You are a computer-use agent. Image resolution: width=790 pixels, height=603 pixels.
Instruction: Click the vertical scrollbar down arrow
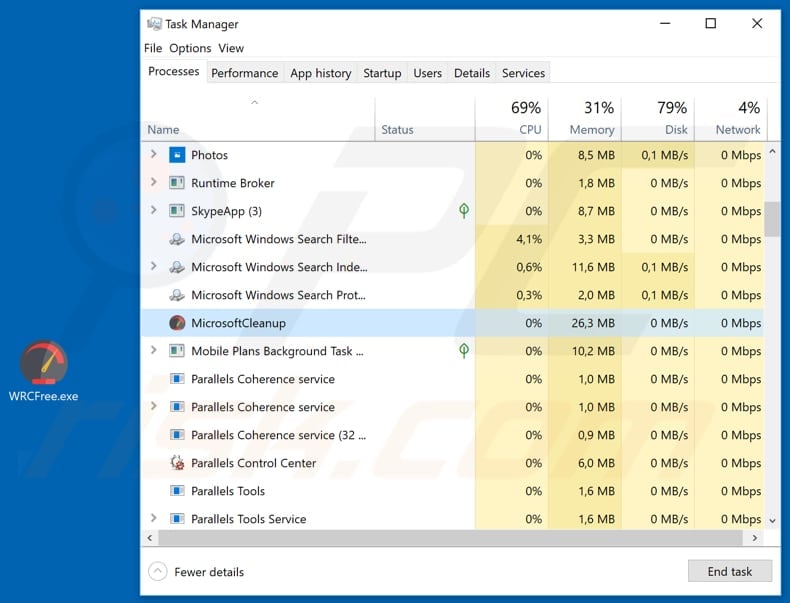click(772, 521)
